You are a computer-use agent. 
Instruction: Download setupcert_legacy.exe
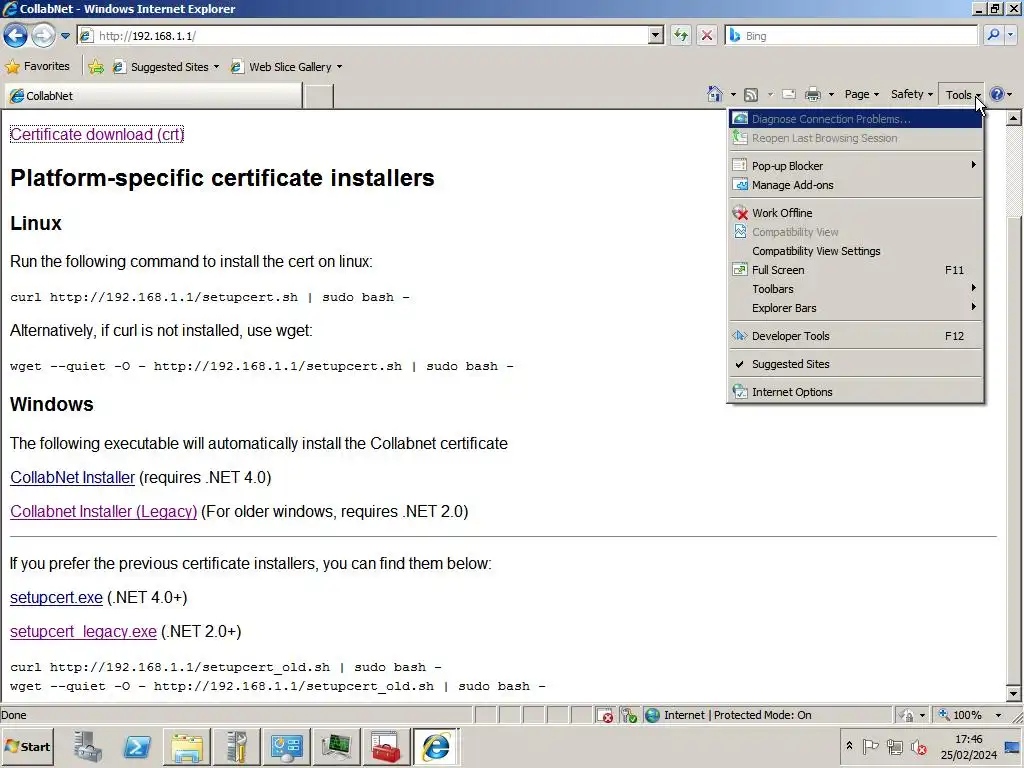pos(83,632)
